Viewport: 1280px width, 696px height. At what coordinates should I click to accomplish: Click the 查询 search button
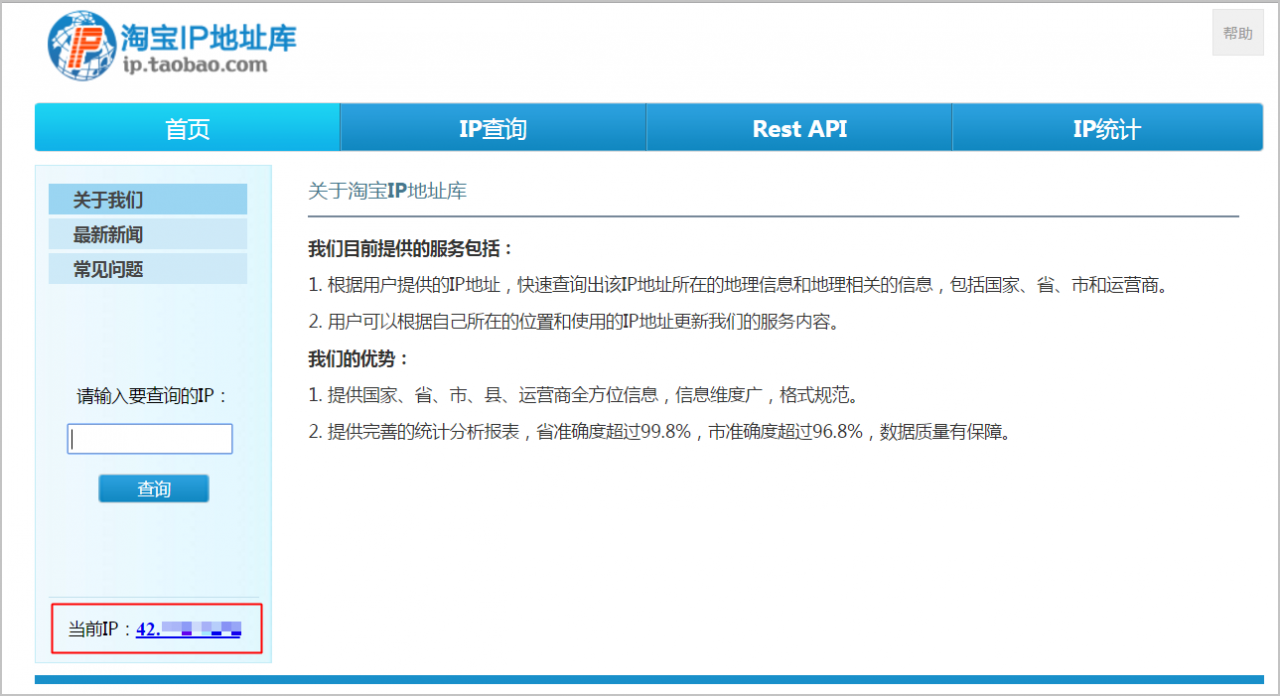pos(154,489)
